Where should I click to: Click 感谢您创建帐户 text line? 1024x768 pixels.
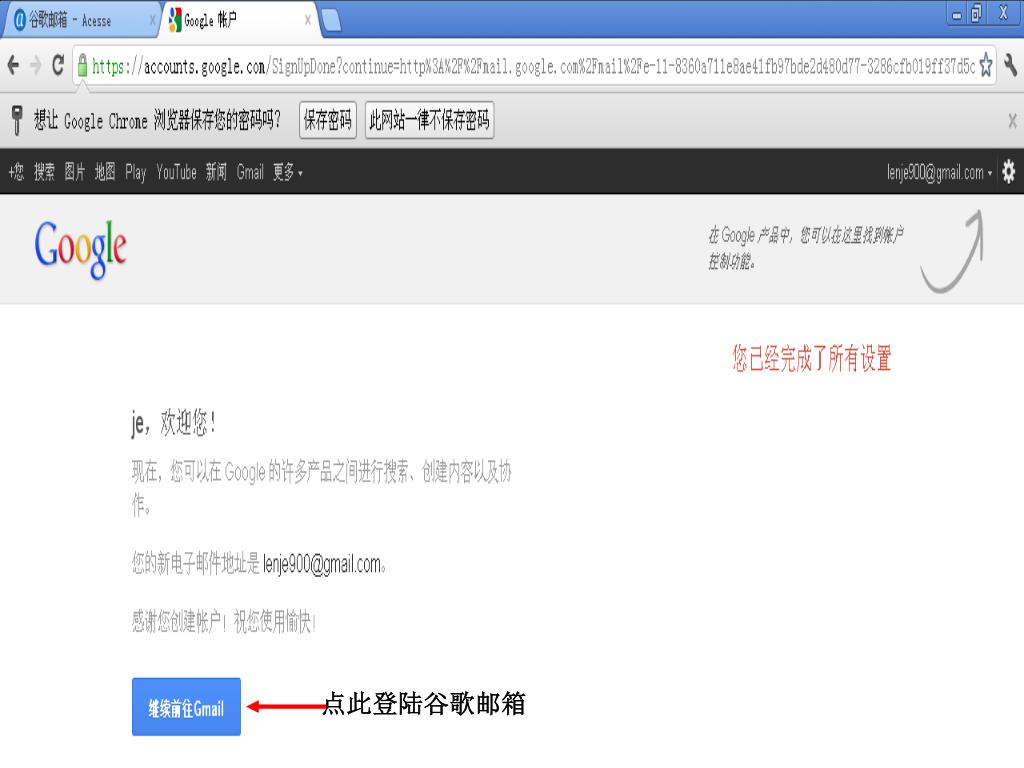223,622
